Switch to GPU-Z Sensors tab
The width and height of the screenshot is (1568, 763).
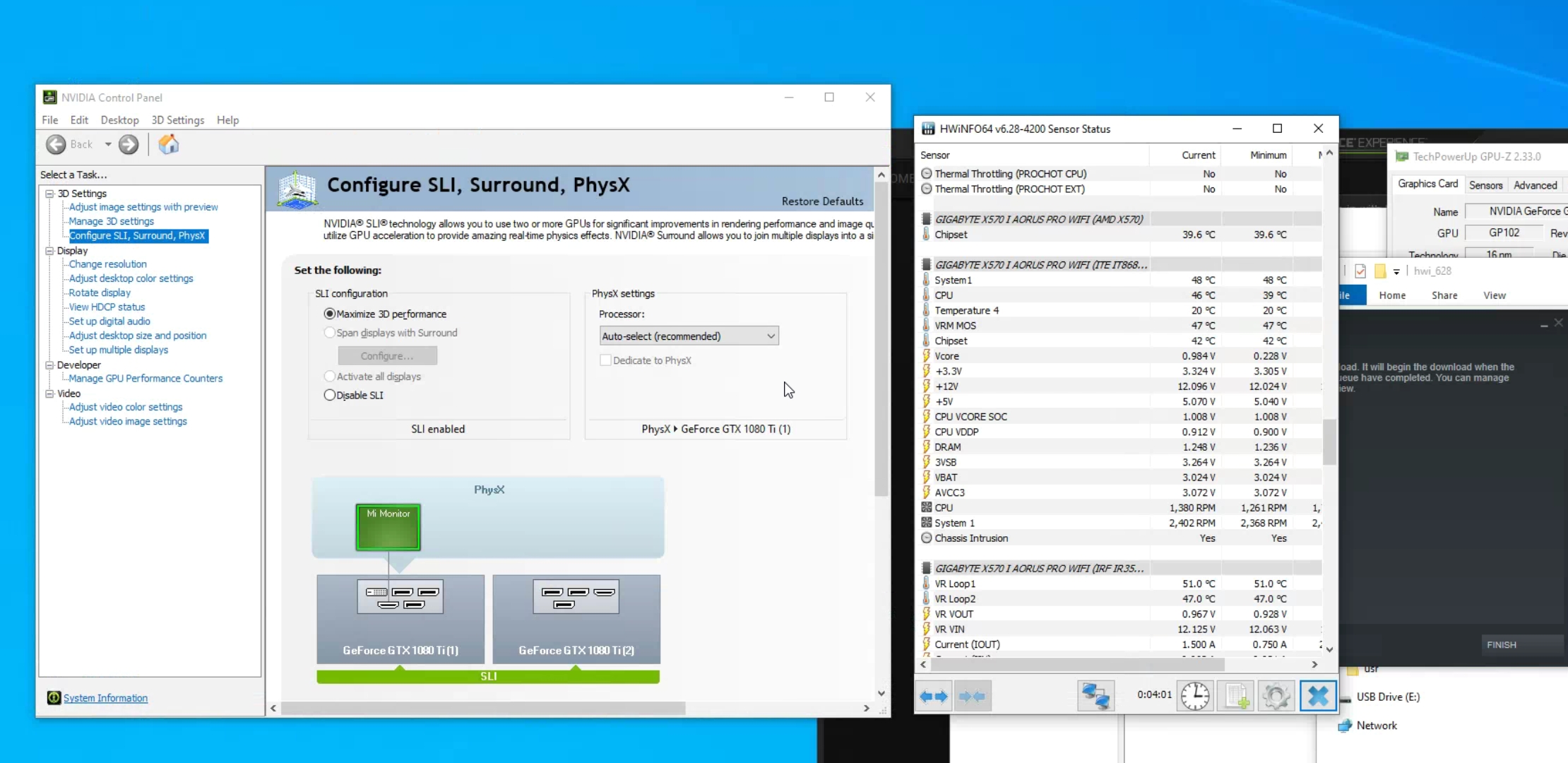pyautogui.click(x=1485, y=185)
